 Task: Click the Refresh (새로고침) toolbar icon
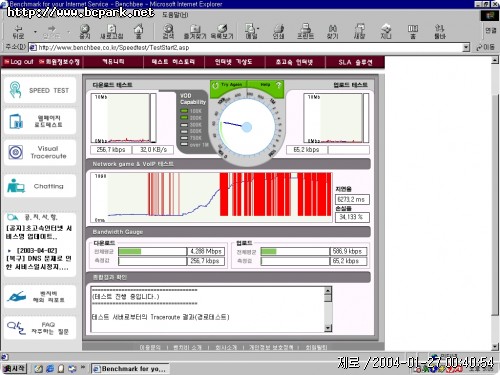coord(112,32)
